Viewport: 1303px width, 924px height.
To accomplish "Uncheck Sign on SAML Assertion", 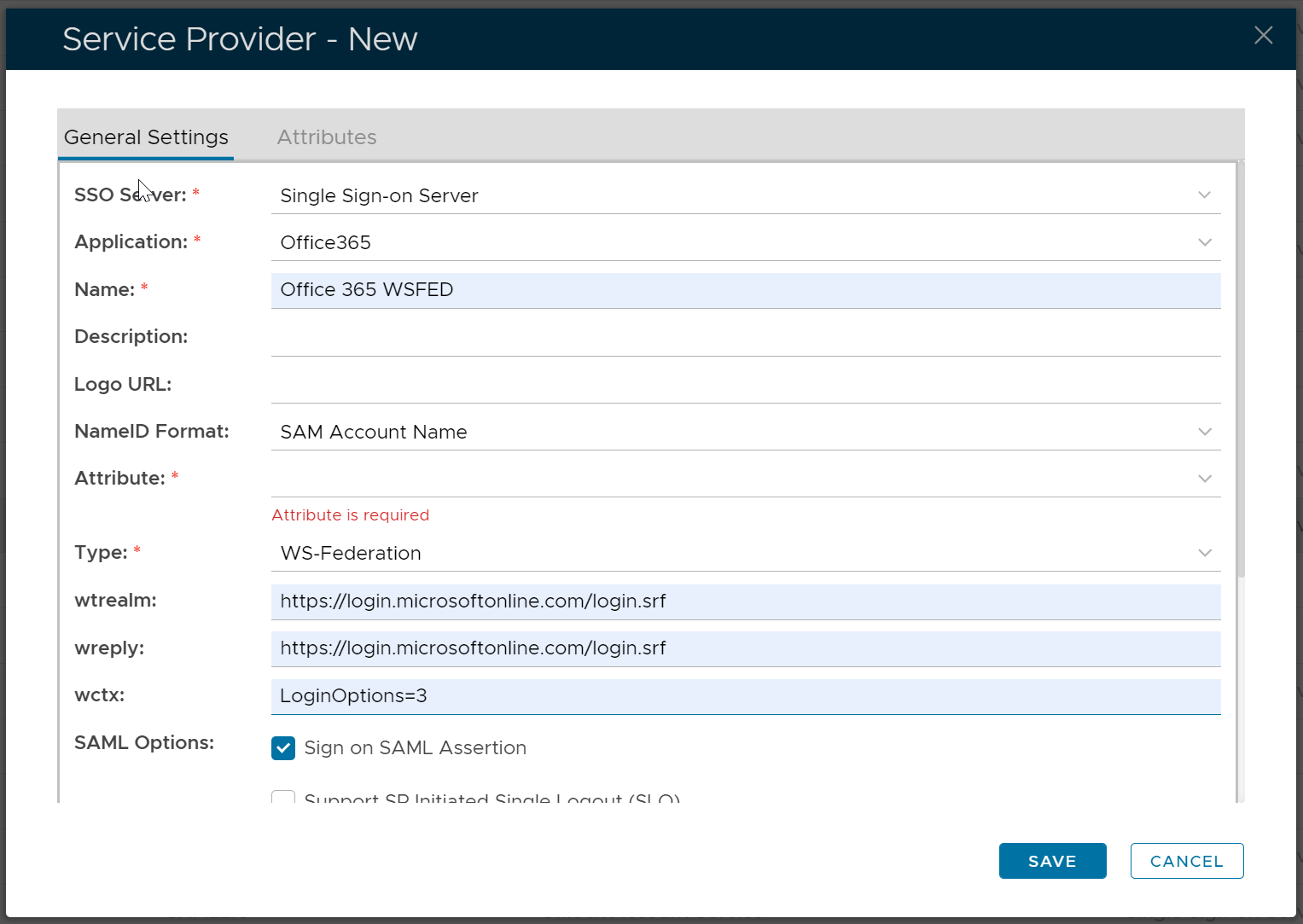I will (283, 748).
